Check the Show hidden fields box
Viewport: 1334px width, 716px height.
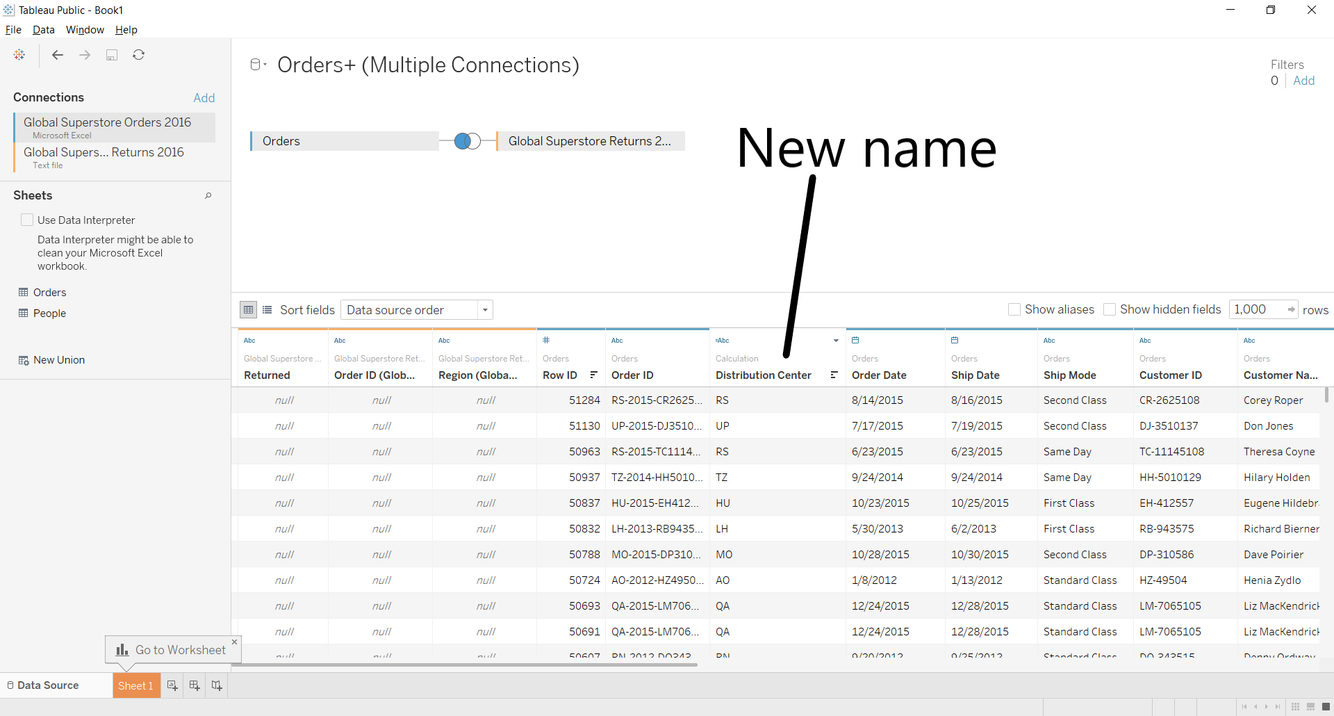pos(1109,310)
